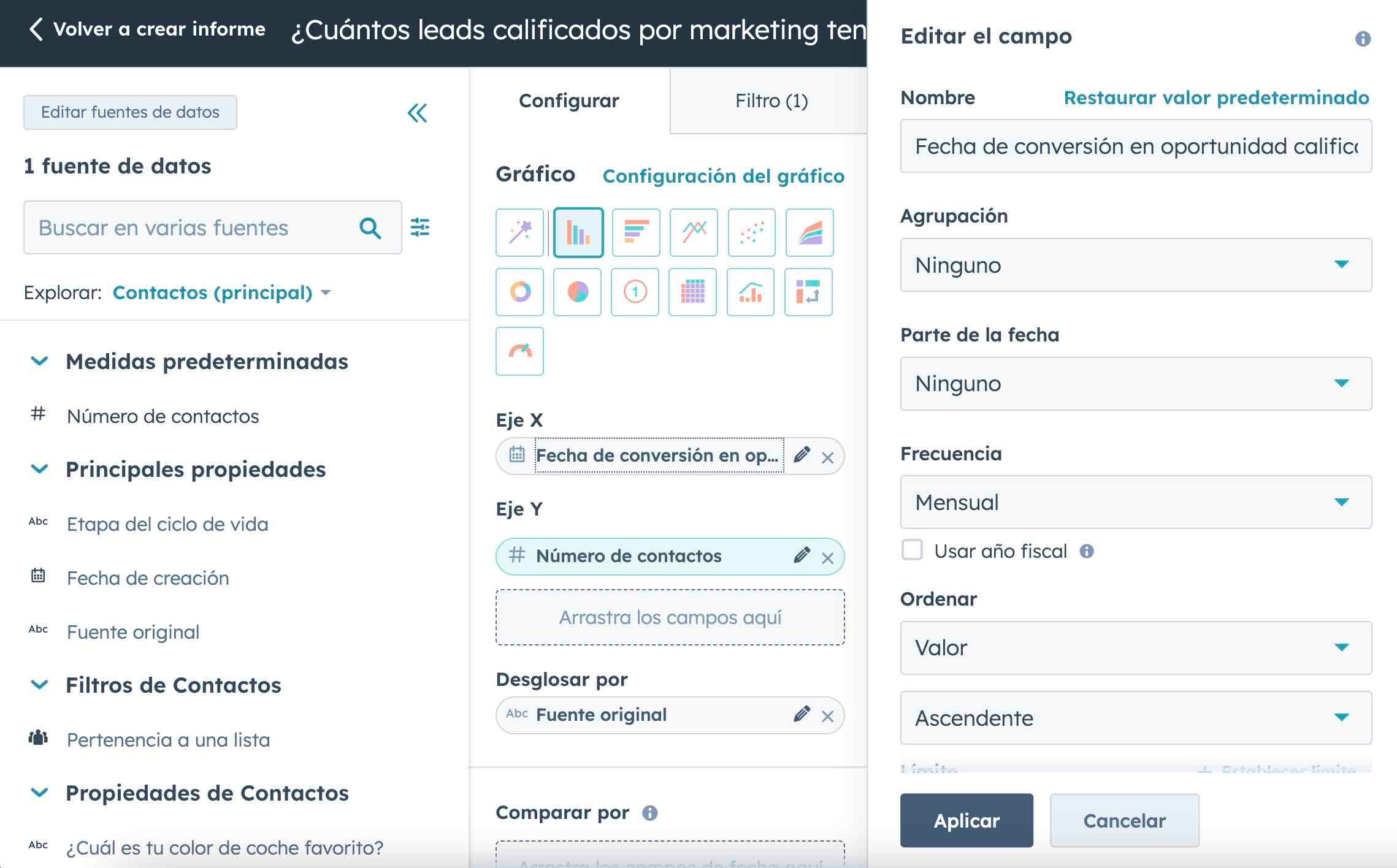Show info about Comparar por
This screenshot has height=868, width=1397.
point(650,813)
